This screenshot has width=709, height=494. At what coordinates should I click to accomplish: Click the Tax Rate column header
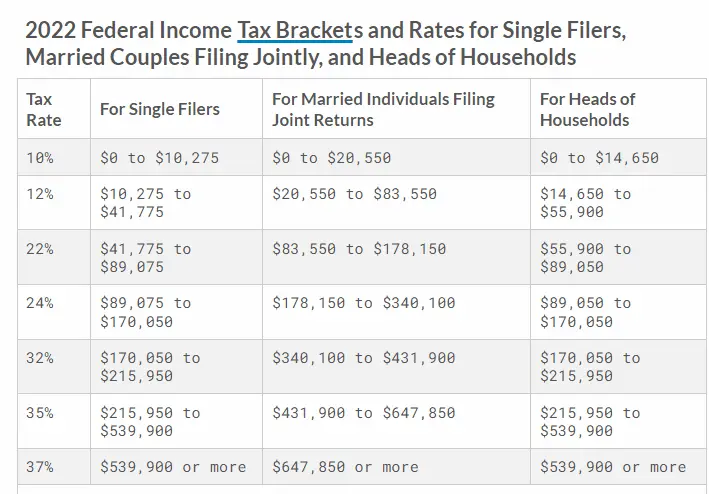tap(44, 110)
